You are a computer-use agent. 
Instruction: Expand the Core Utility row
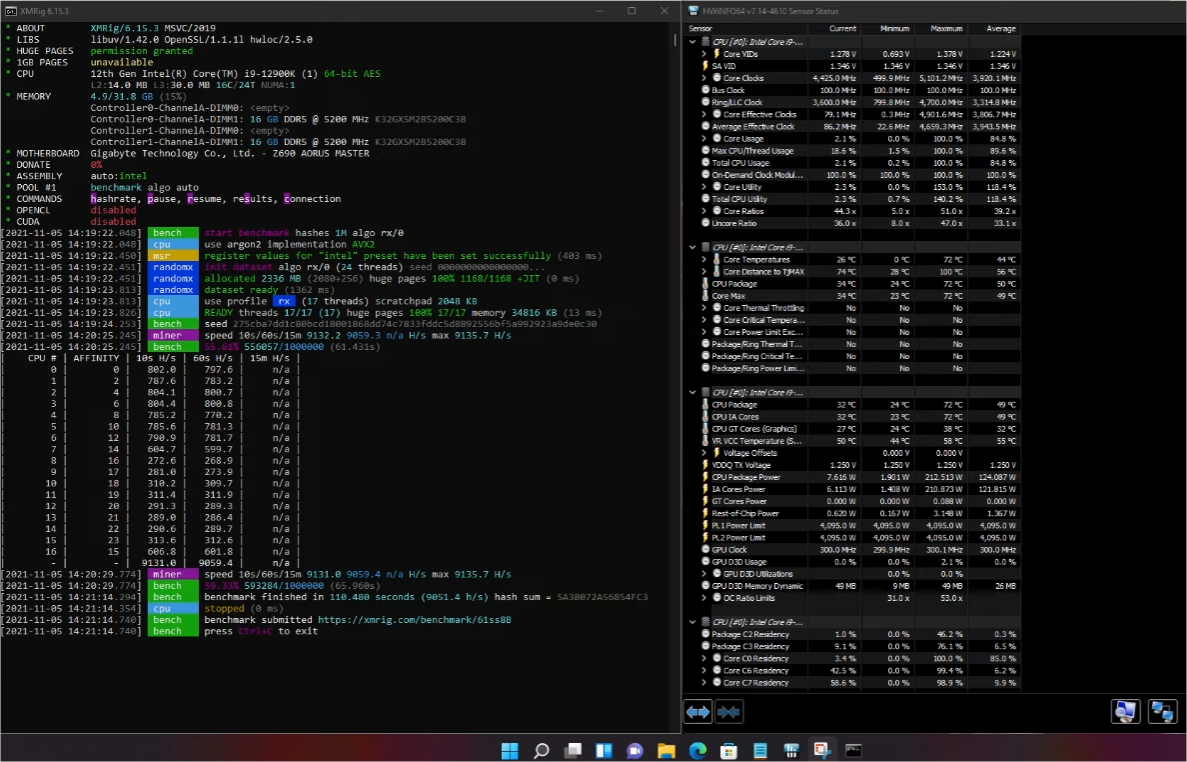(x=704, y=187)
